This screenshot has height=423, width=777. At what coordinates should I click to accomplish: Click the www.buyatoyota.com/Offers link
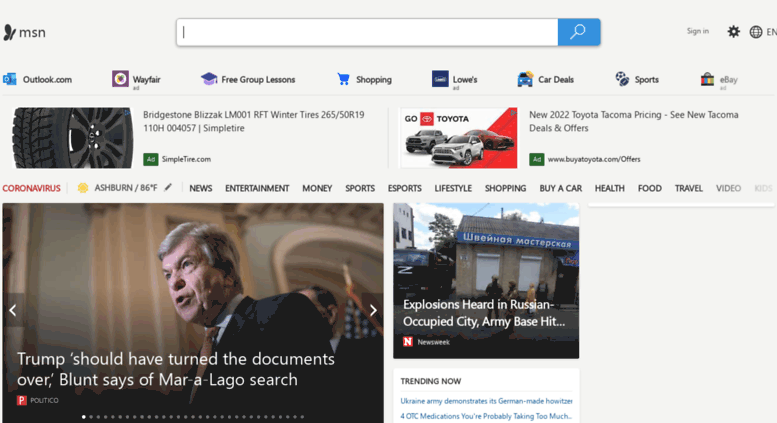[594, 159]
